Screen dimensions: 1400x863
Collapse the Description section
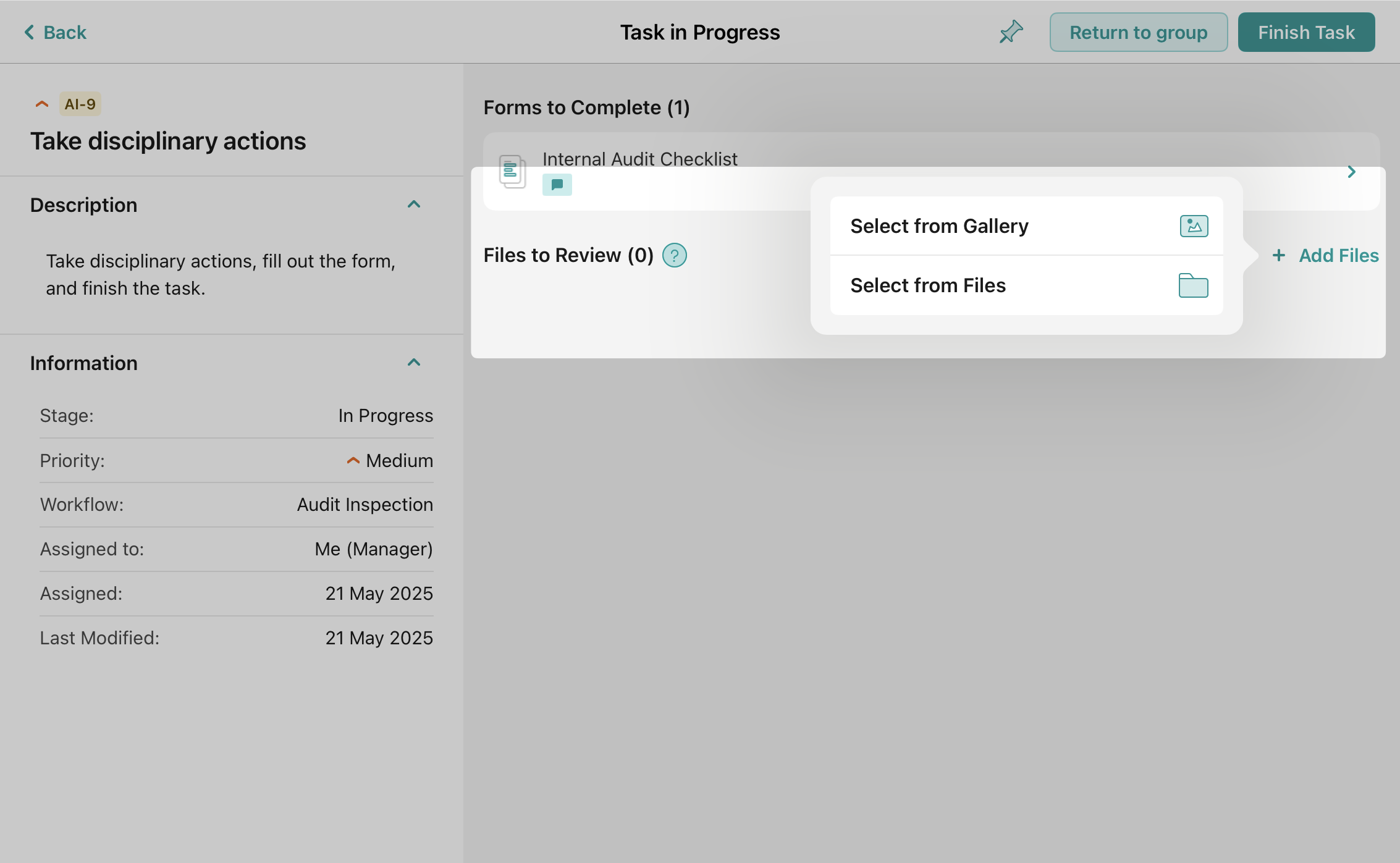pos(414,204)
